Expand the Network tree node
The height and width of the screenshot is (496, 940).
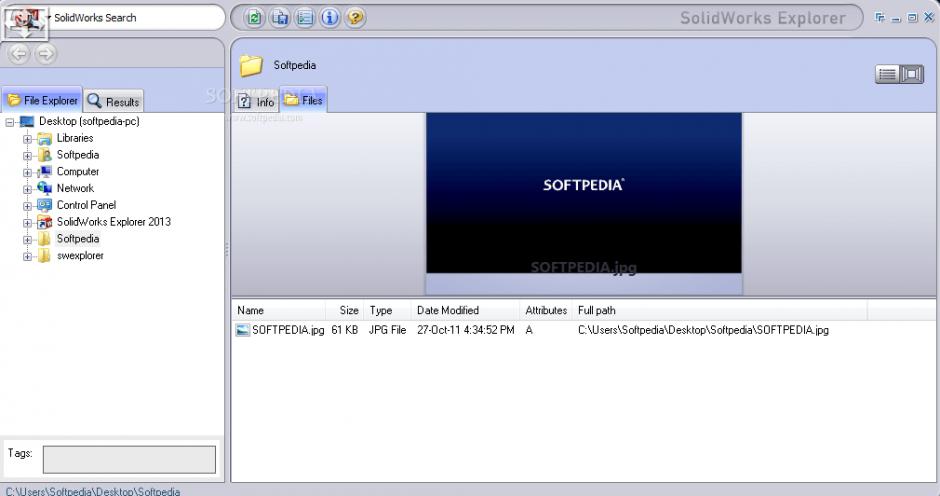(x=27, y=190)
